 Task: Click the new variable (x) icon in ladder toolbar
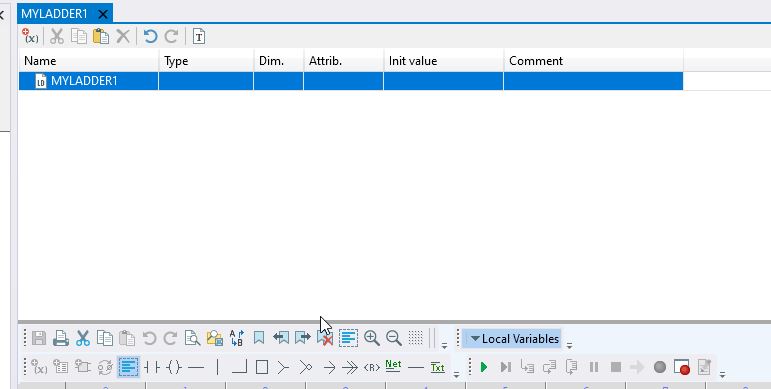point(39,367)
